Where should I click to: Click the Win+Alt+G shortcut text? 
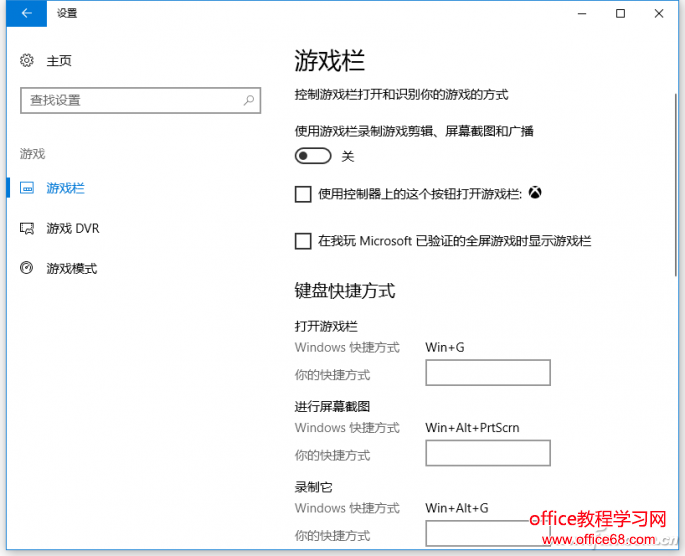(457, 508)
